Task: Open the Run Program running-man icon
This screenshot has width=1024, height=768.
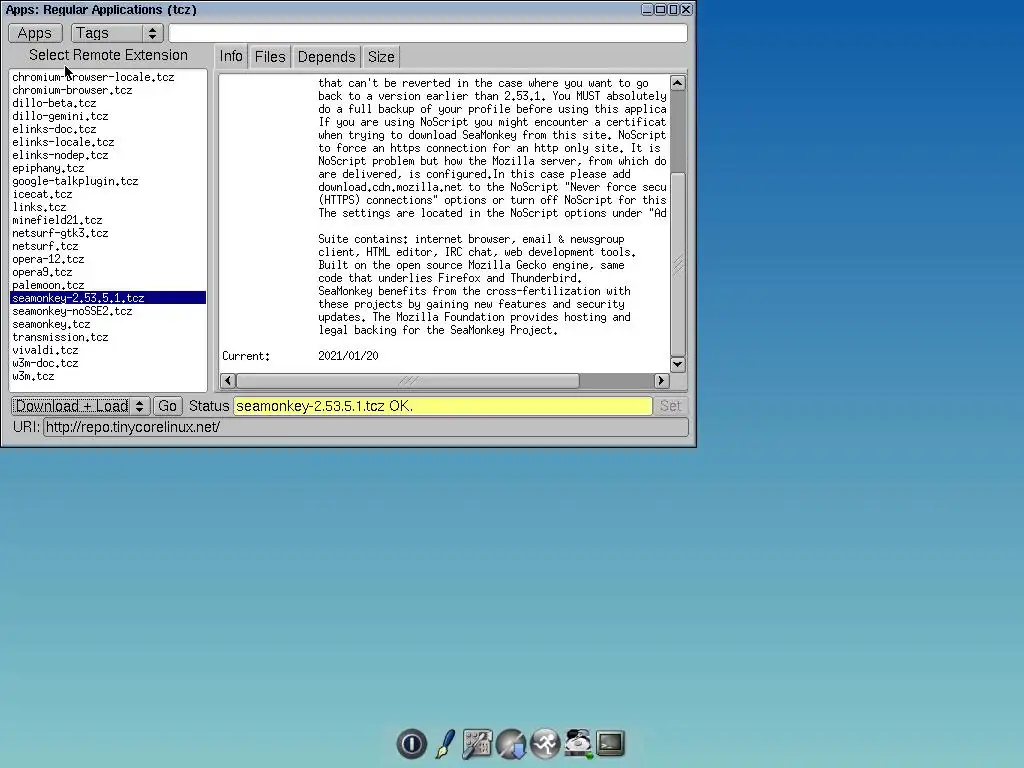Action: pyautogui.click(x=545, y=743)
